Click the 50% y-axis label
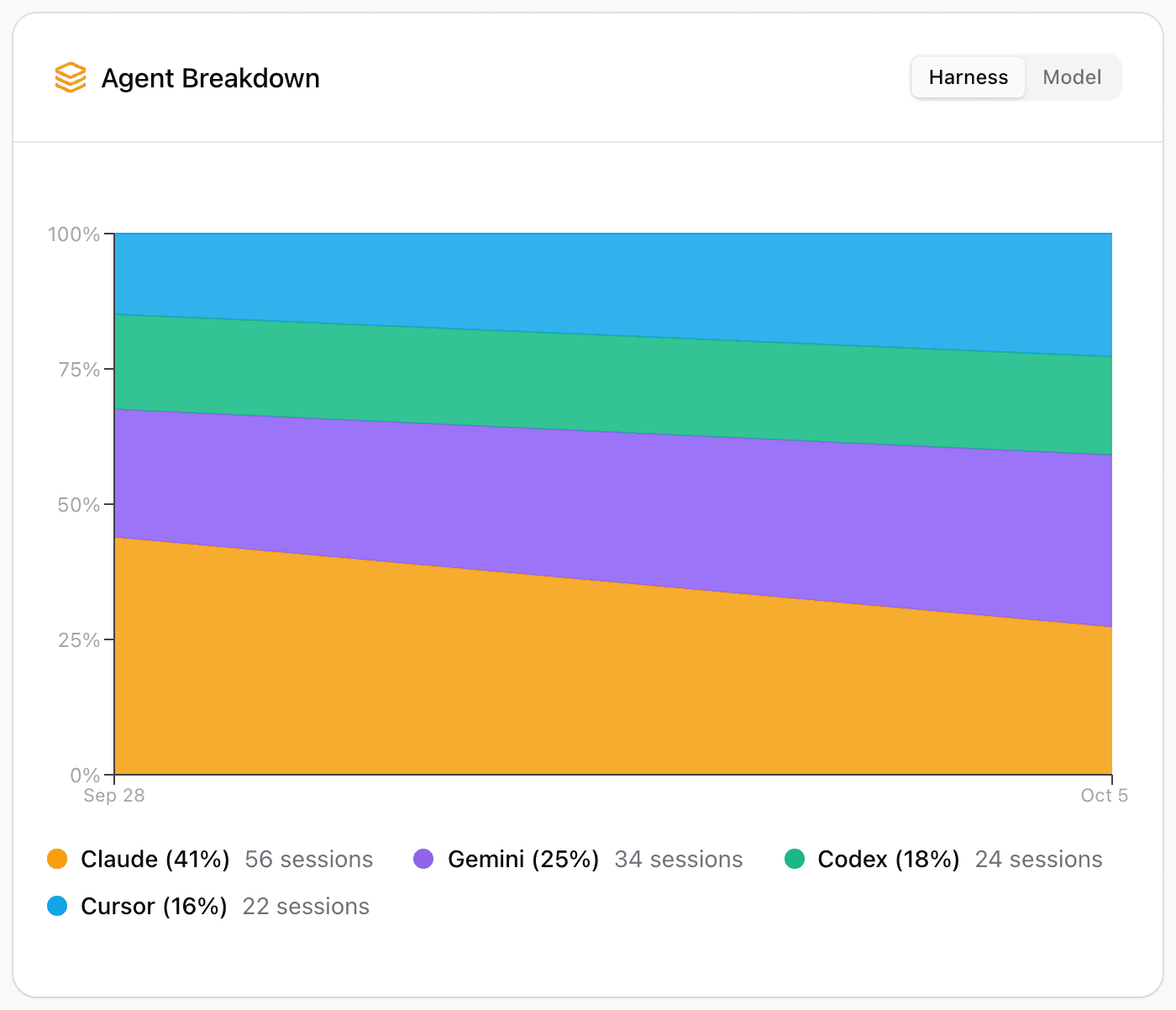 click(79, 505)
